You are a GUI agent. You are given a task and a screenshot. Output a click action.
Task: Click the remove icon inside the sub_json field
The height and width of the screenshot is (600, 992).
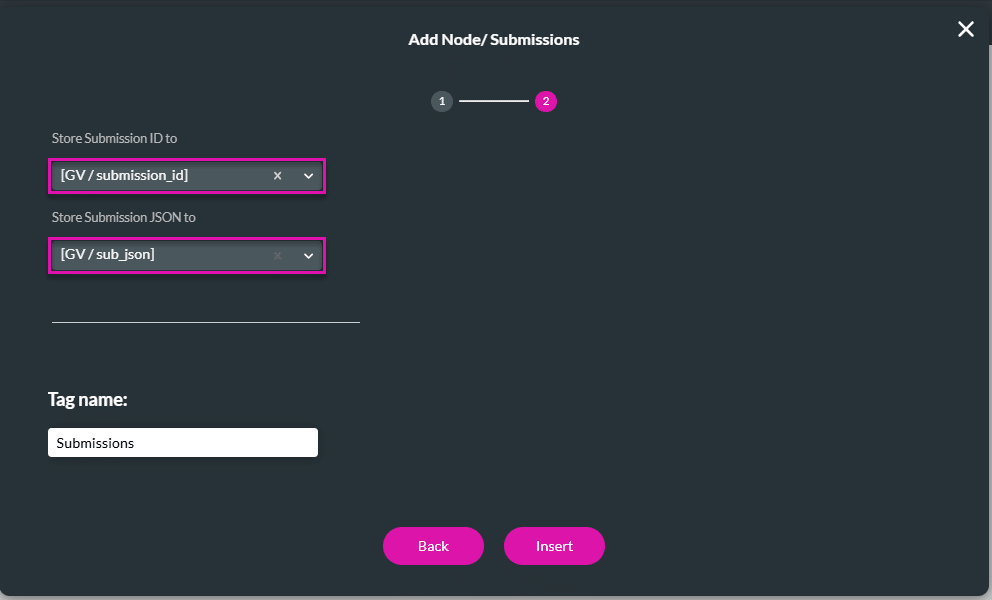pos(277,255)
